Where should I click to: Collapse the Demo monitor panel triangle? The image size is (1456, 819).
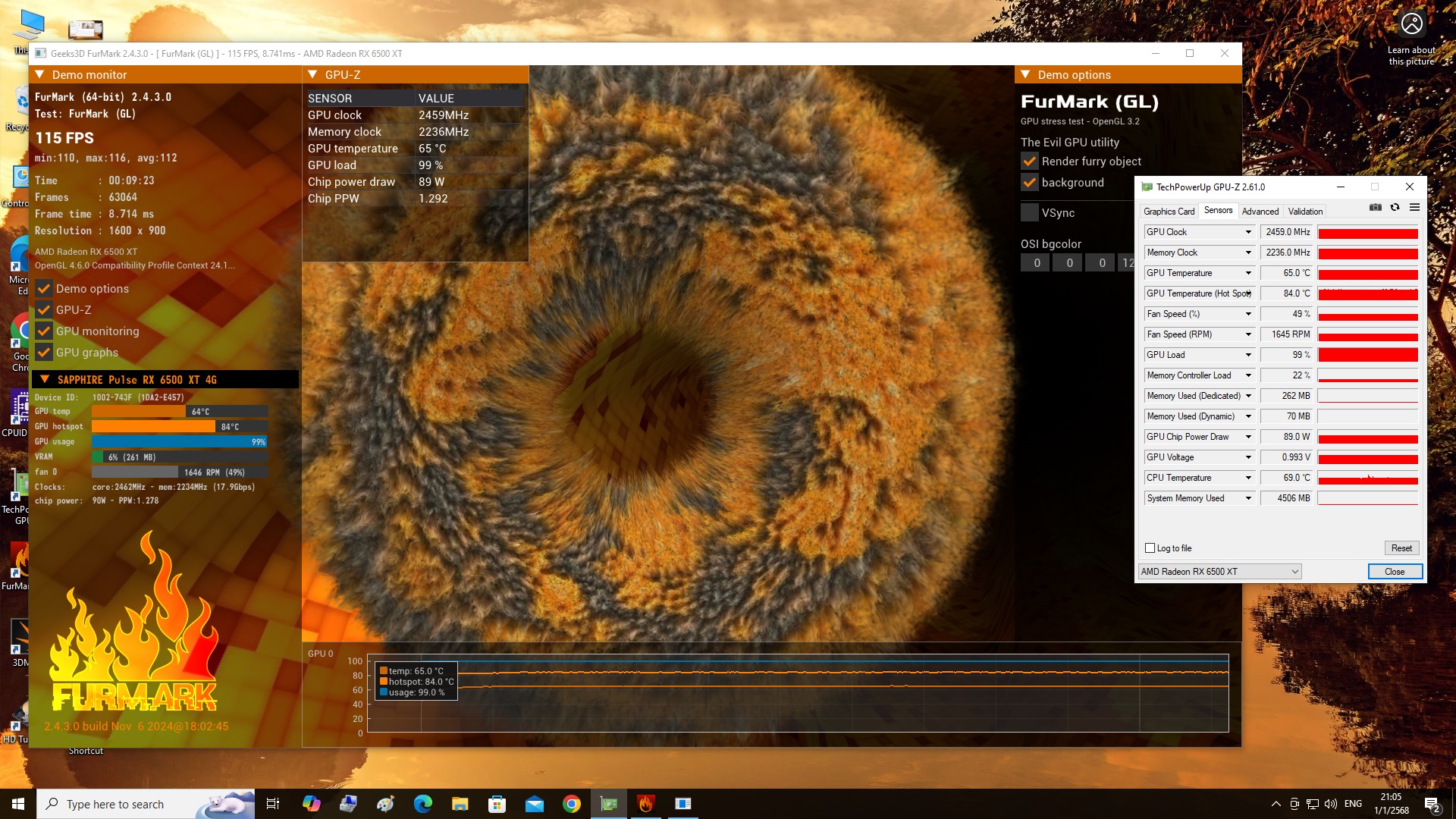point(40,74)
